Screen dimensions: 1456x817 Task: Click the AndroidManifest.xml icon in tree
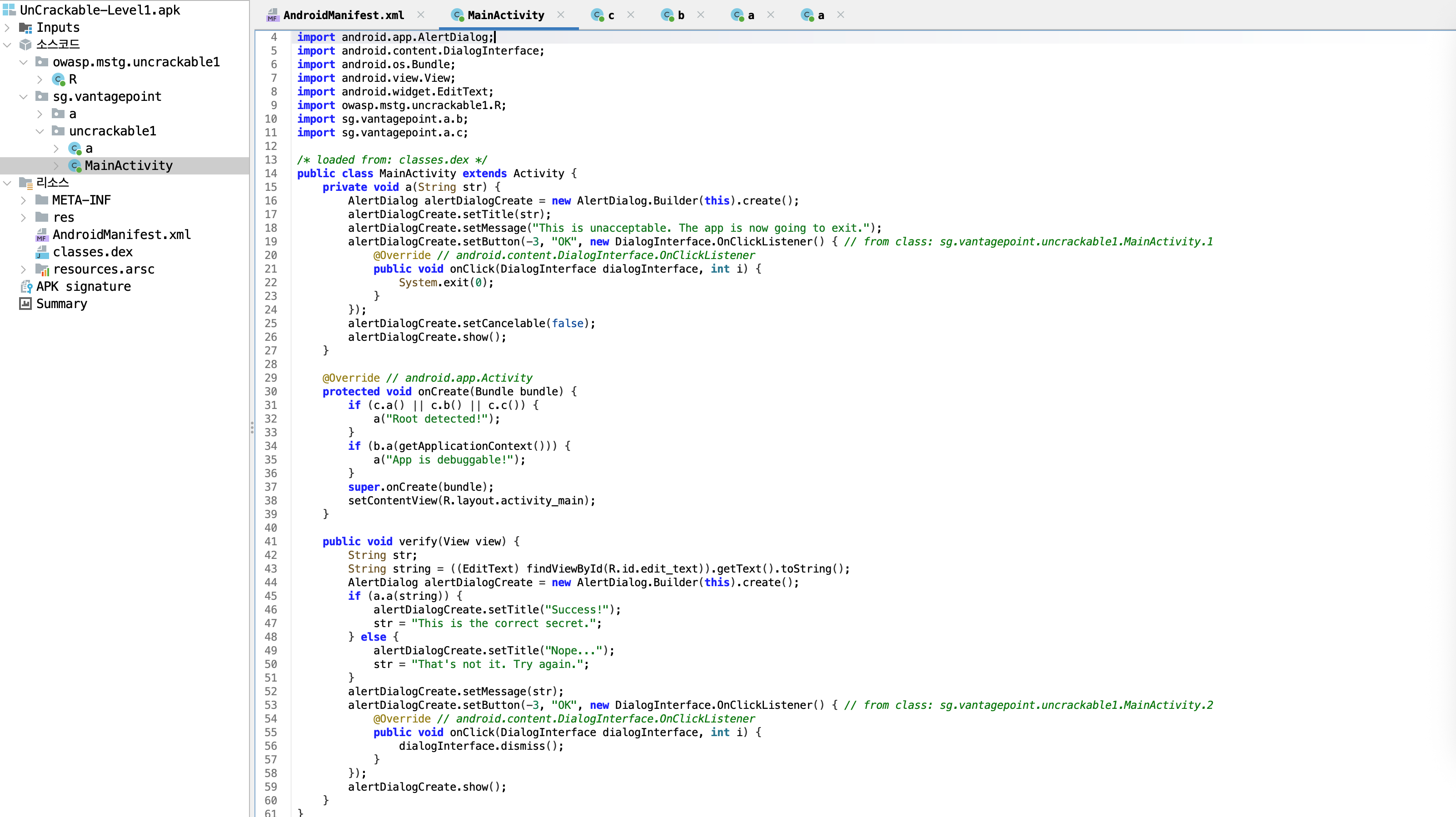pos(42,235)
